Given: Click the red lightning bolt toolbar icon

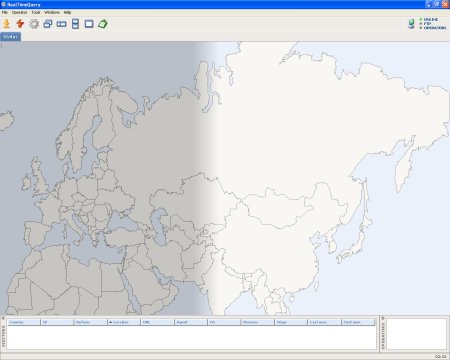Looking at the screenshot, I should point(20,24).
